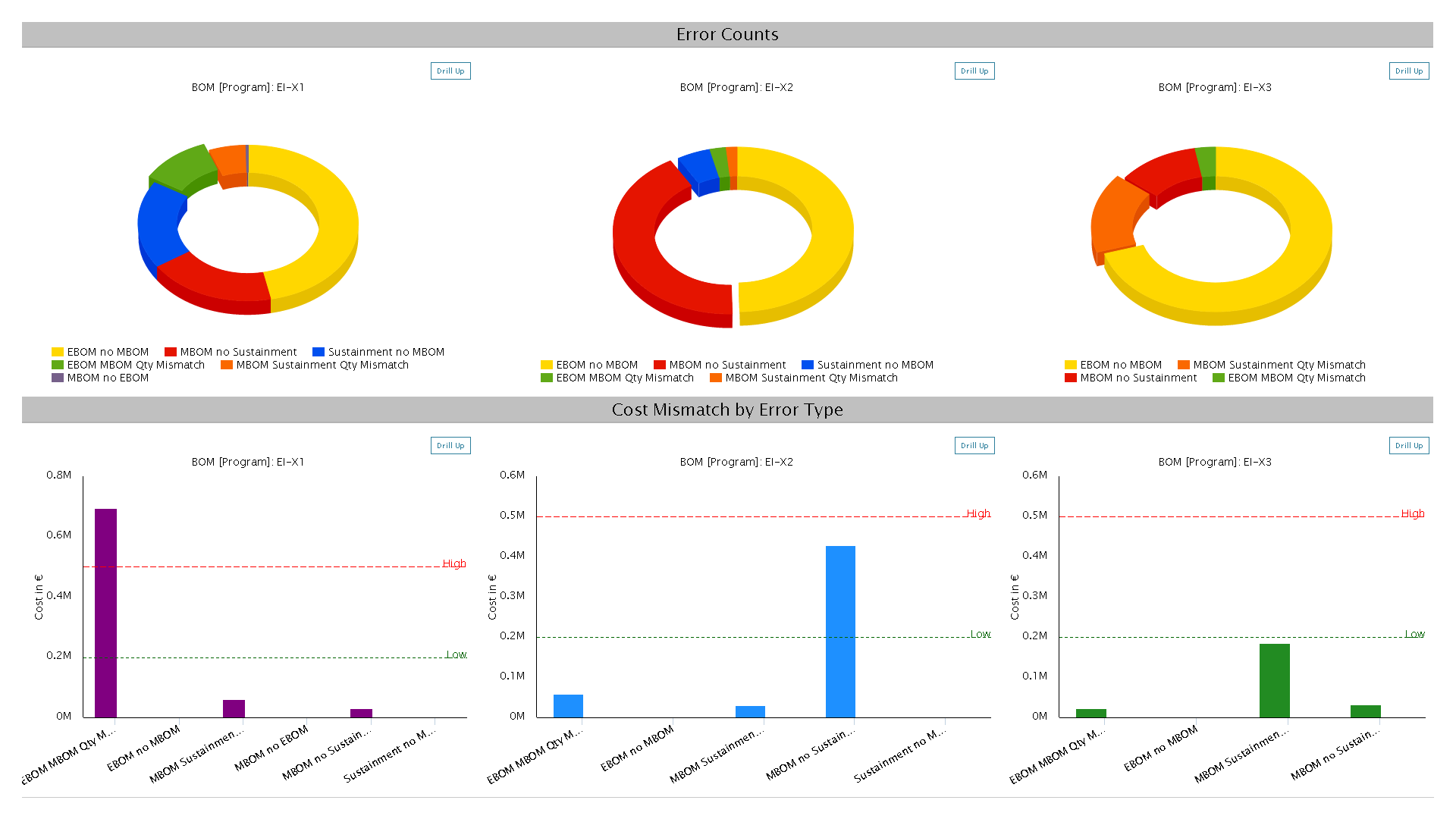Toggle EBOM no MBOM legend swatch in EI-X2
The height and width of the screenshot is (819, 1456).
coord(547,365)
